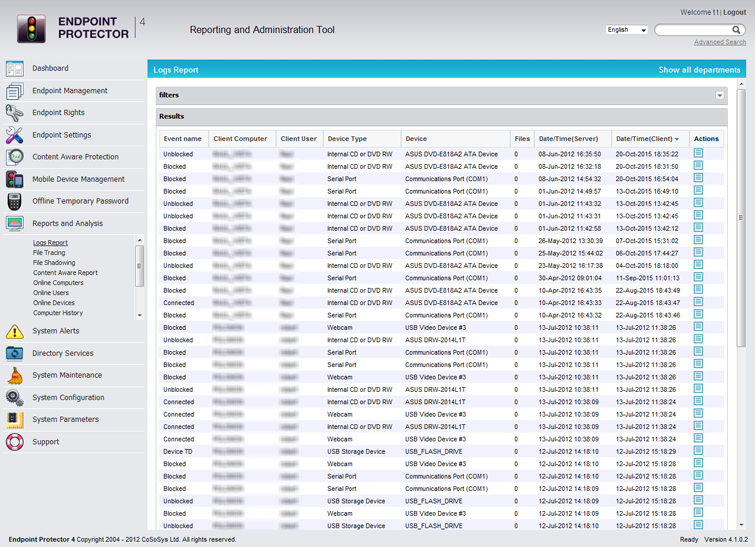
Task: Open action icon for 11-Sep-2015 11:01:13 row
Action: pyautogui.click(x=698, y=277)
